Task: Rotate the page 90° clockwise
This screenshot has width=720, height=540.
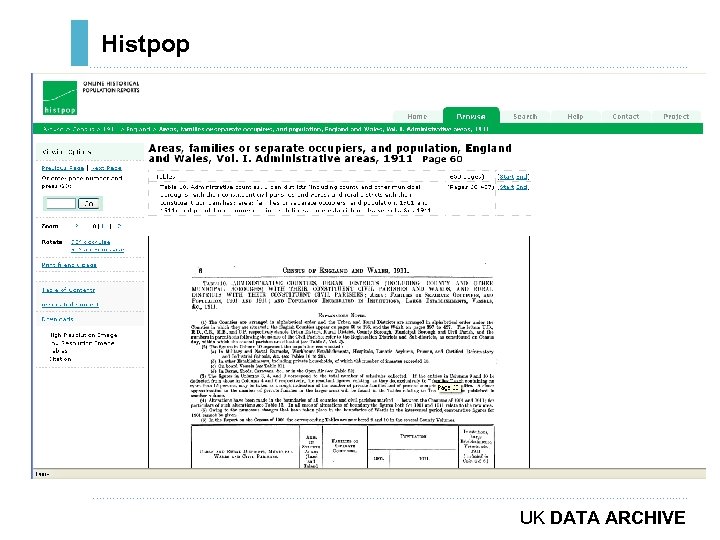Action: [x=90, y=242]
